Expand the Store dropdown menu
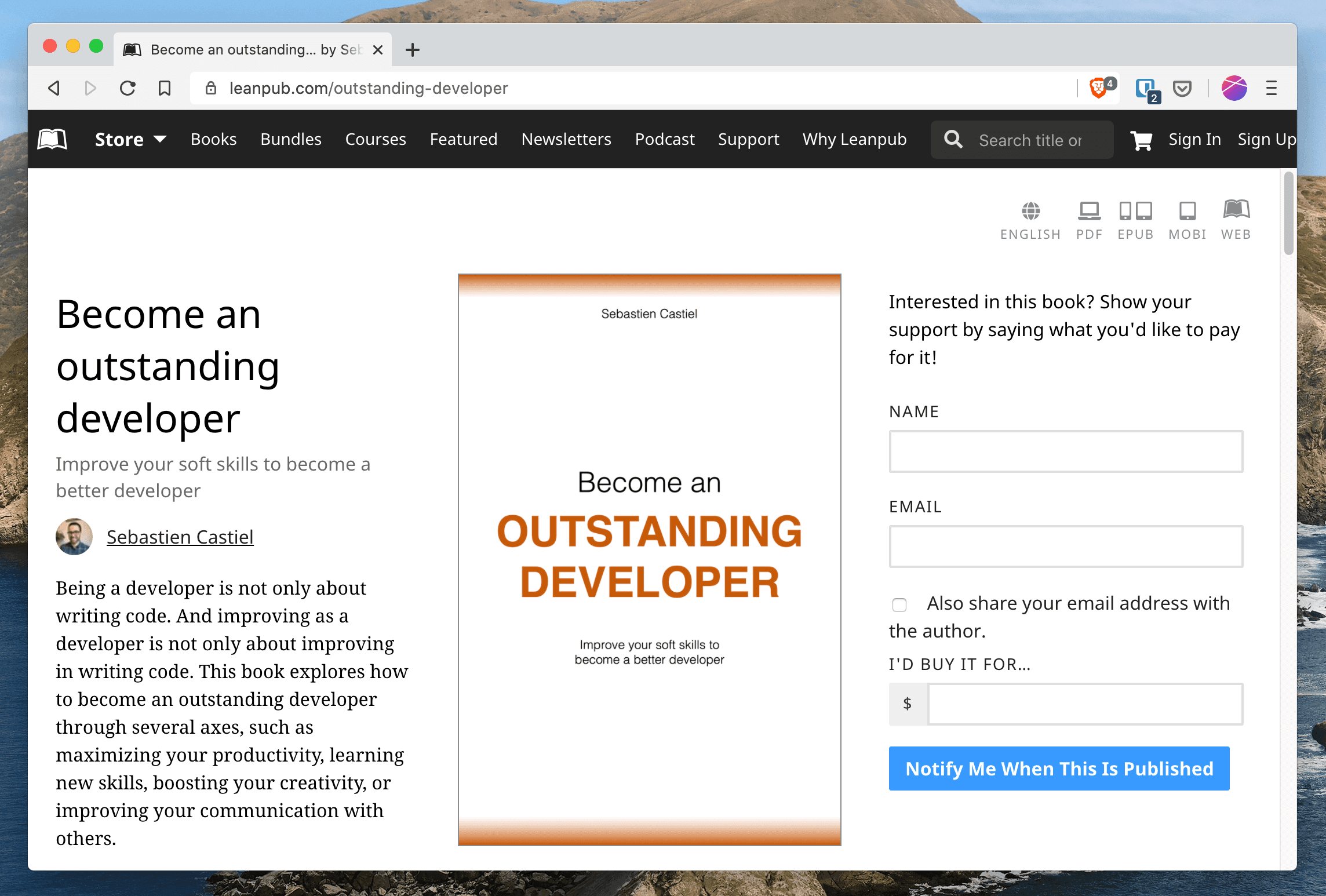This screenshot has height=896, width=1326. [131, 139]
